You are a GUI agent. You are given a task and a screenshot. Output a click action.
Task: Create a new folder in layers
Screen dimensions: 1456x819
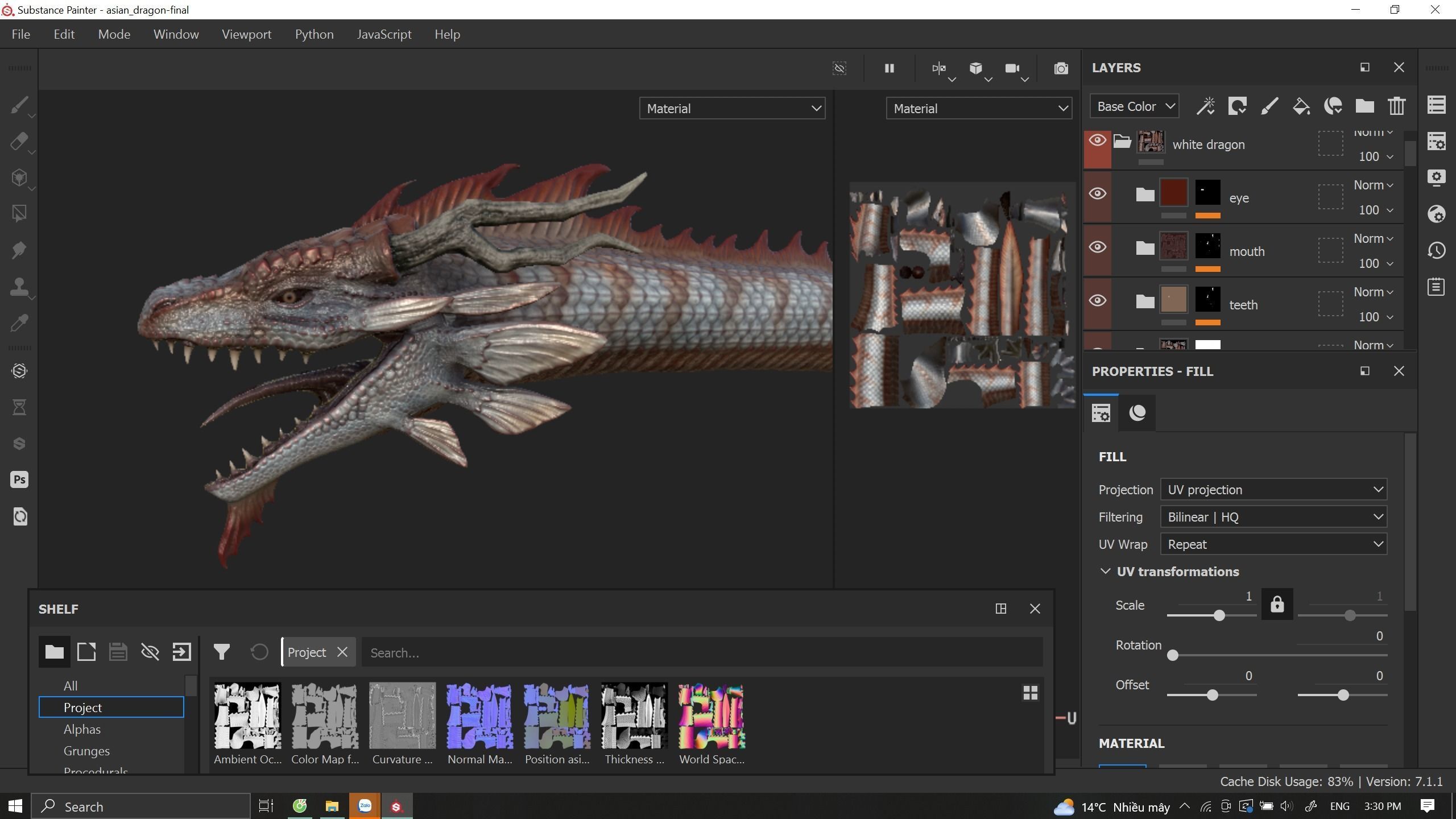(1365, 106)
